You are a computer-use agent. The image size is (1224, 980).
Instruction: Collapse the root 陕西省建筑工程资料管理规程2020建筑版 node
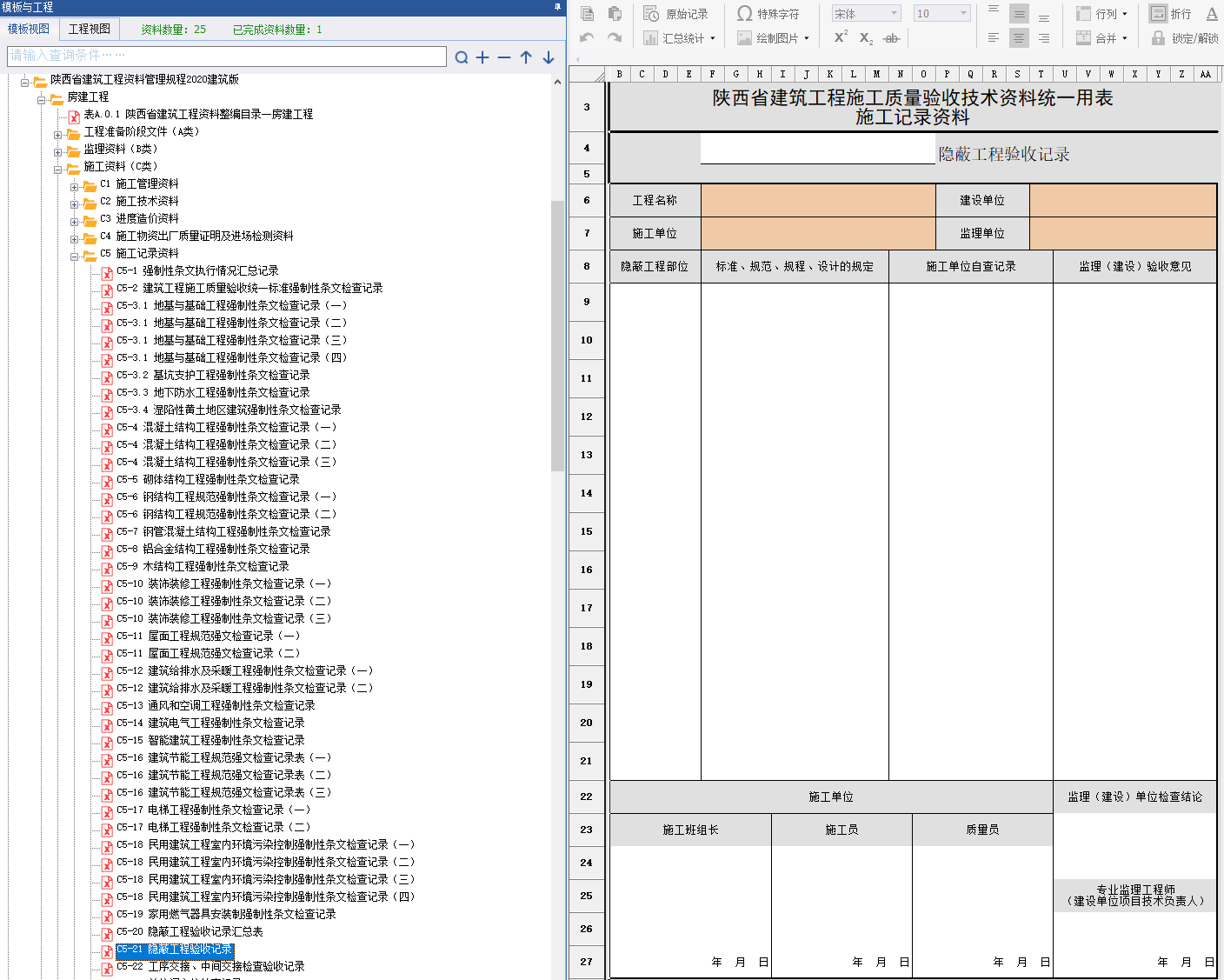(24, 83)
